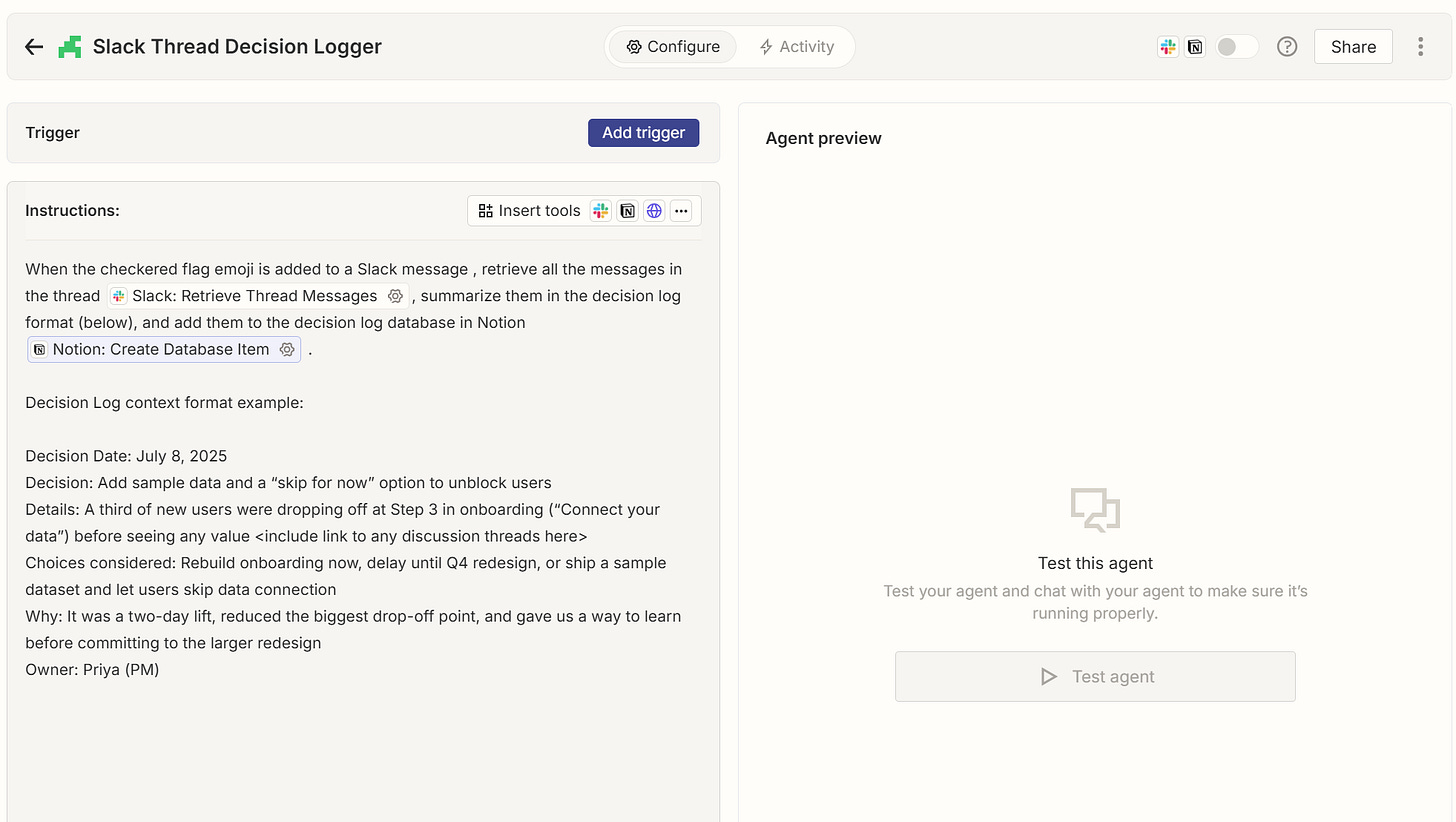1456x822 pixels.
Task: Click the 'Decision Log context format example:' text
Action: [x=164, y=403]
